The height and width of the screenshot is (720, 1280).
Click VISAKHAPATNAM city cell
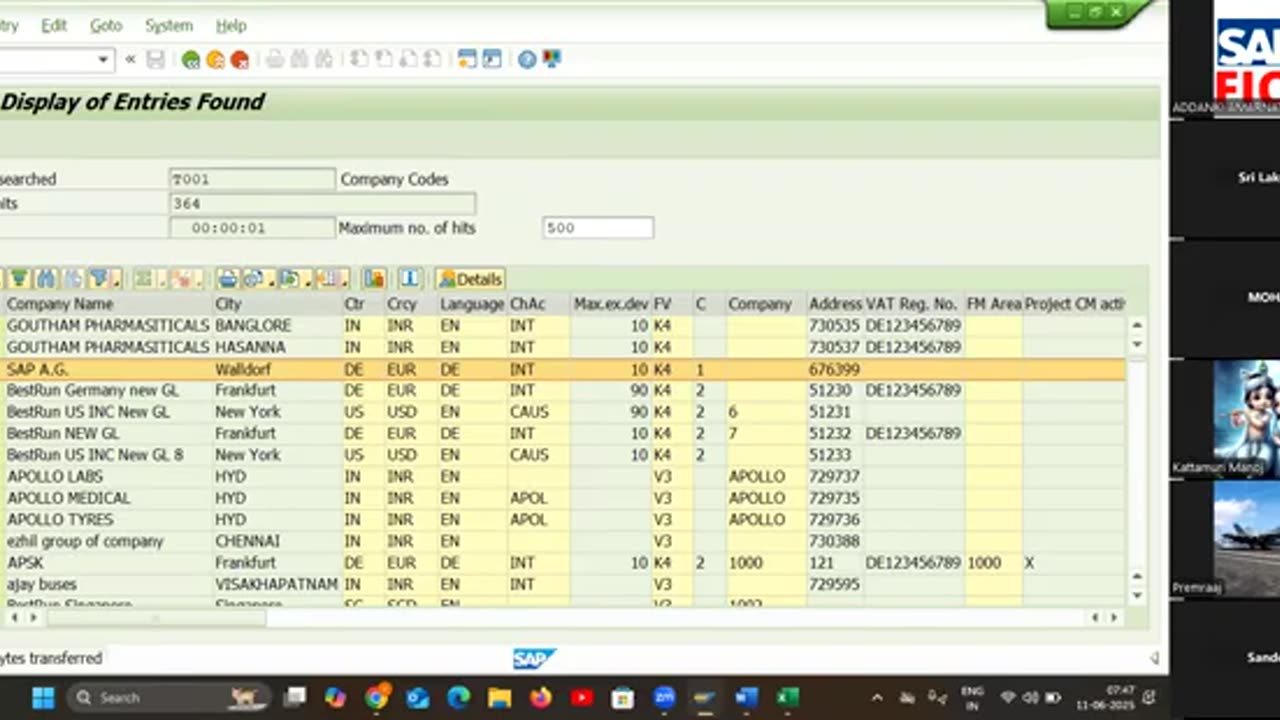(x=276, y=584)
